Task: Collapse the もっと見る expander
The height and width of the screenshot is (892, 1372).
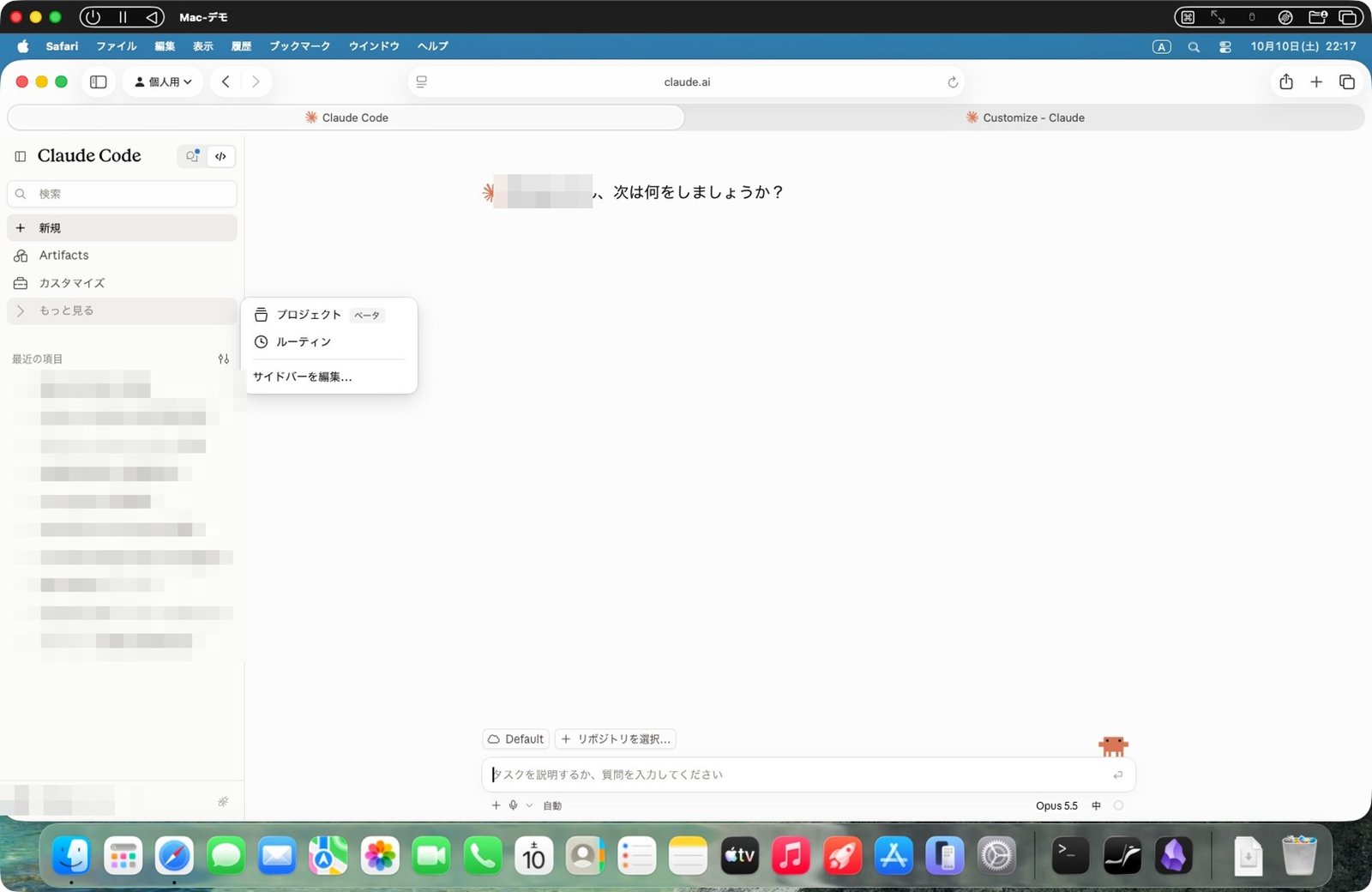Action: coord(122,310)
